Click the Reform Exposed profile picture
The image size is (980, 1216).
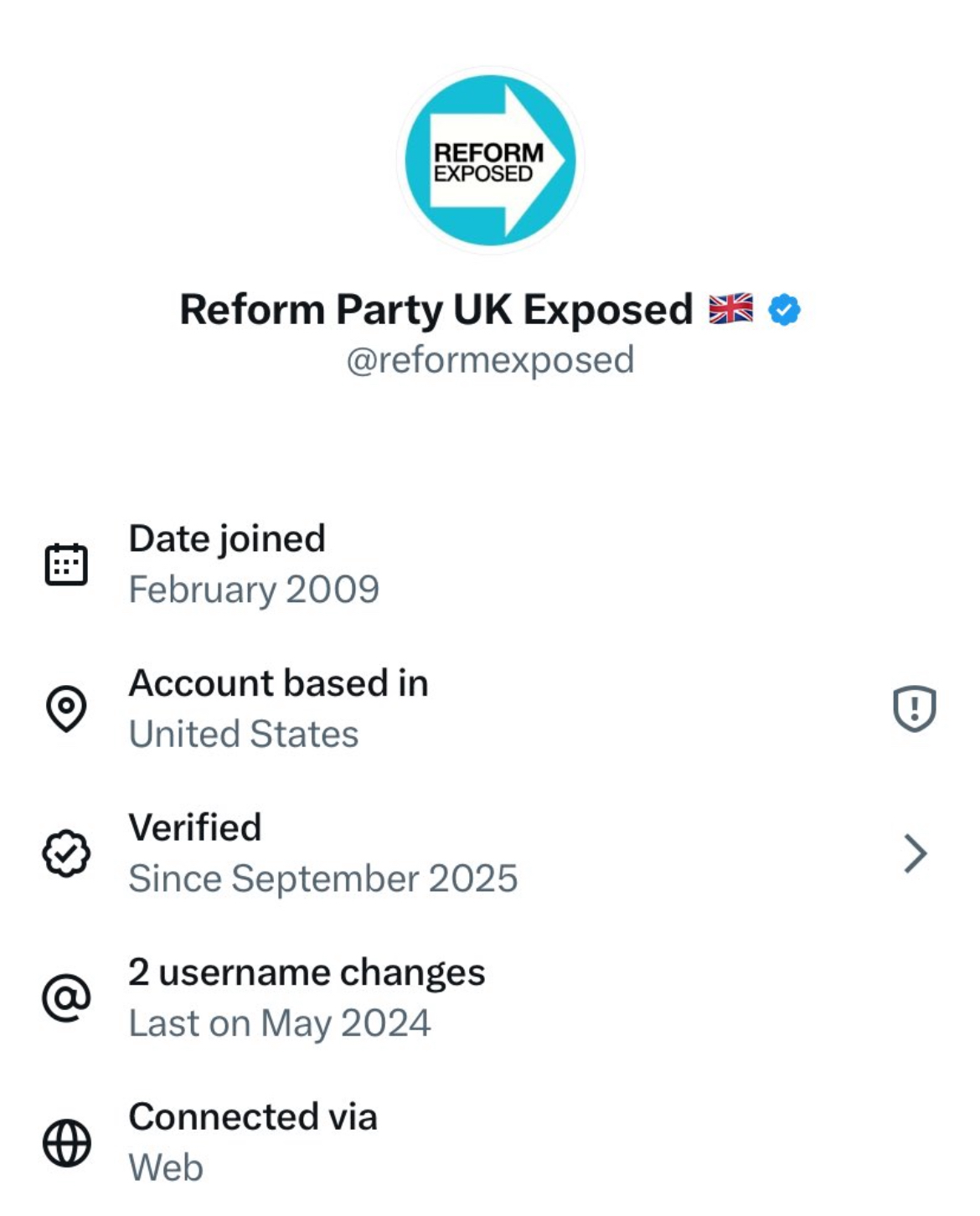pos(490,161)
